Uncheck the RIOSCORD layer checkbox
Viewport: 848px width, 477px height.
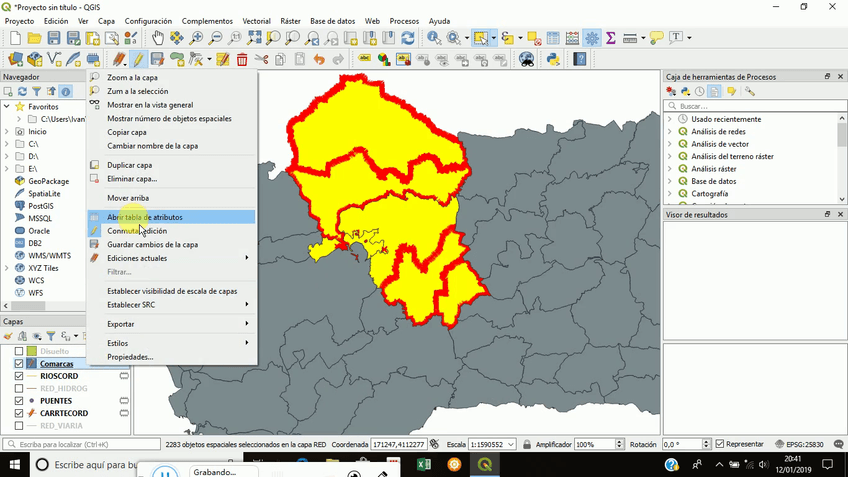click(x=19, y=376)
